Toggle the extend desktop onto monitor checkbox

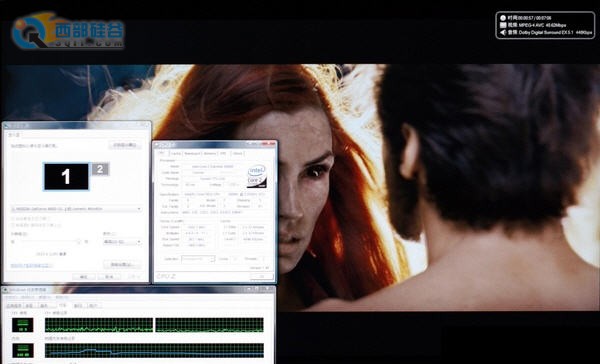point(13,225)
